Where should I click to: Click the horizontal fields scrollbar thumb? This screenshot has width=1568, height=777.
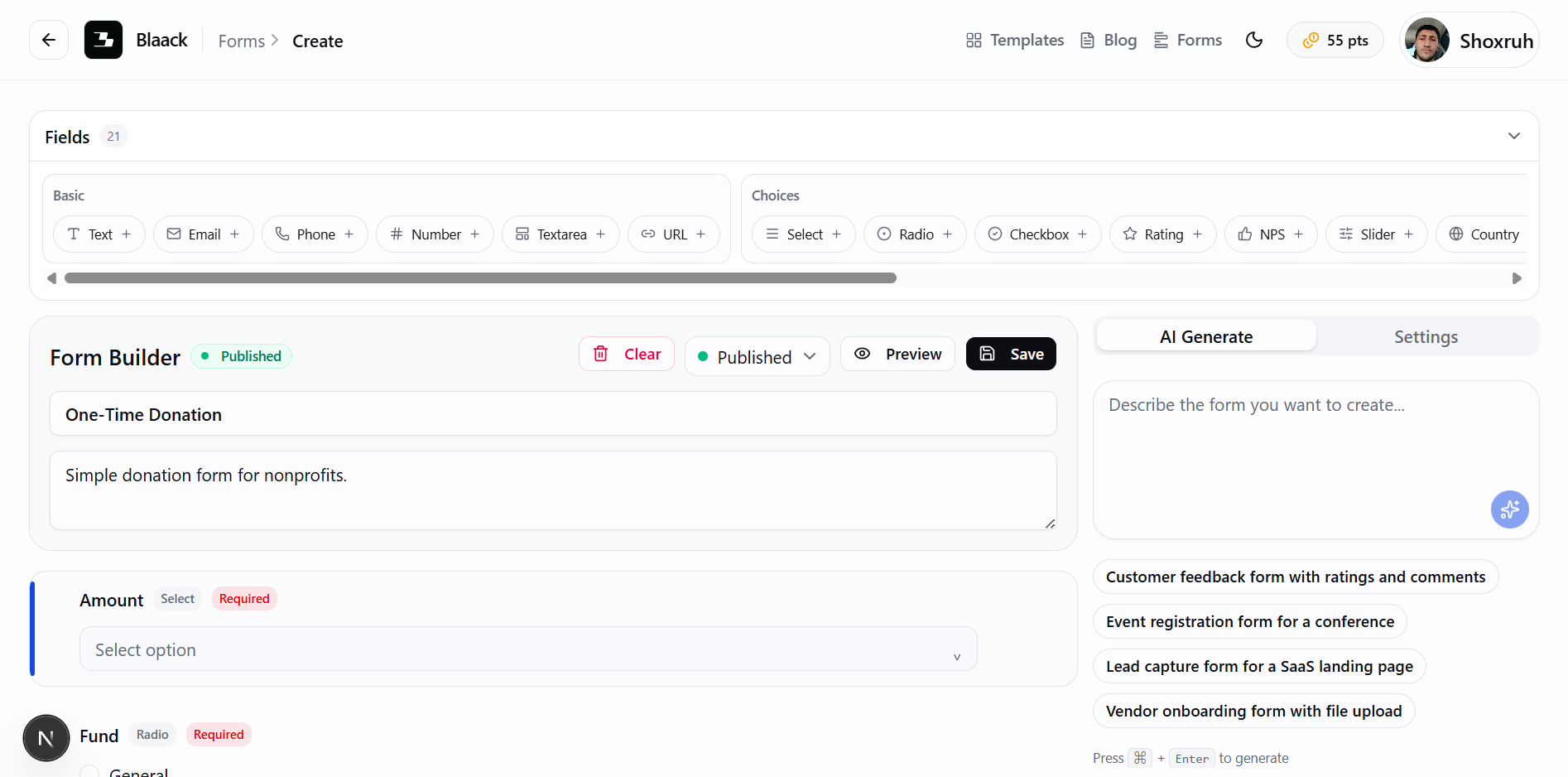click(480, 278)
